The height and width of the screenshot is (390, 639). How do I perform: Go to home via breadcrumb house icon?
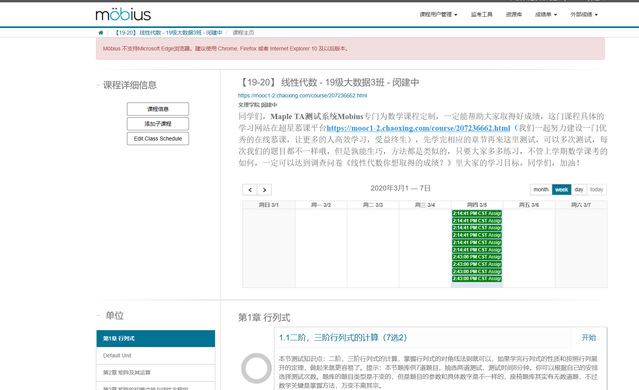point(101,33)
